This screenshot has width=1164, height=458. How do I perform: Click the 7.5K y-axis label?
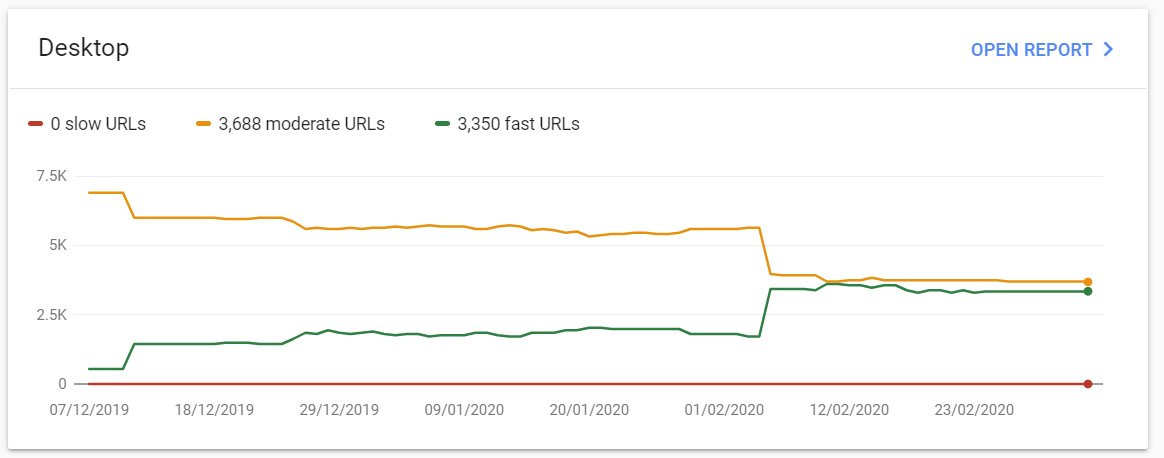click(51, 177)
